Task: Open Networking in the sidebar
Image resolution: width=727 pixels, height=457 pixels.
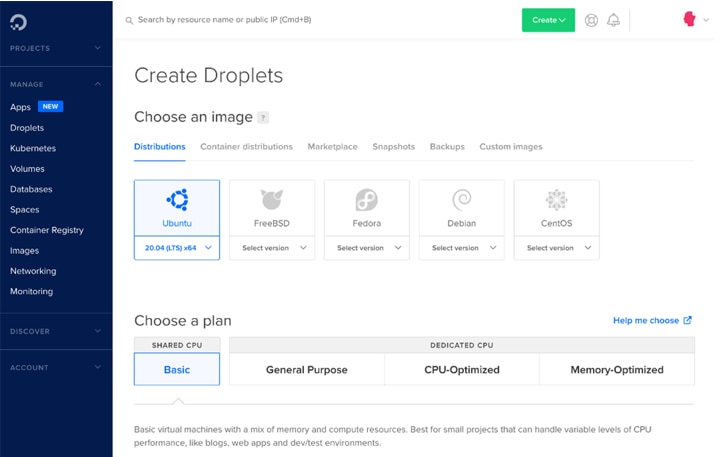Action: click(x=33, y=271)
